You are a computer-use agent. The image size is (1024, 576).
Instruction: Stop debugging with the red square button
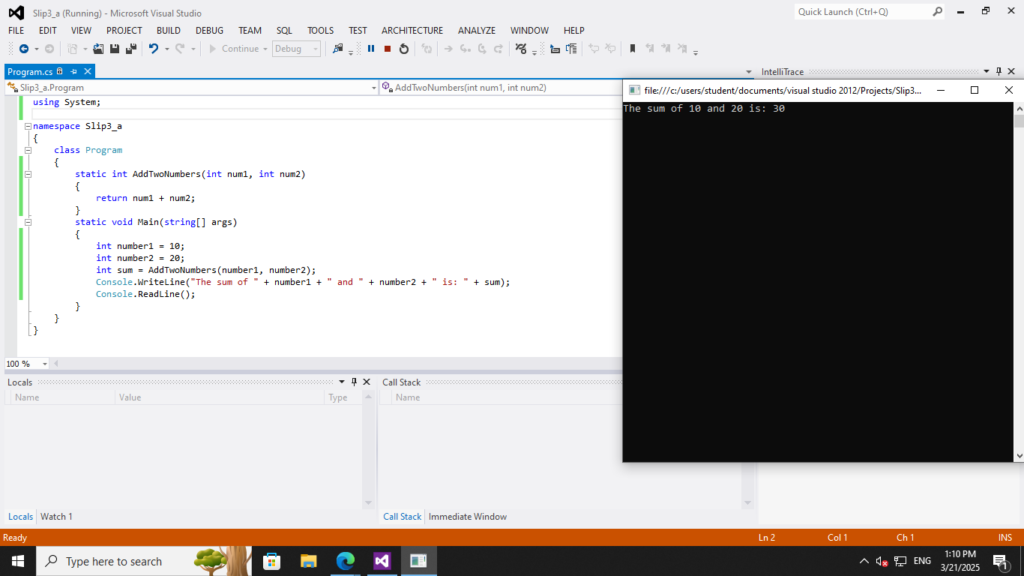pyautogui.click(x=387, y=49)
